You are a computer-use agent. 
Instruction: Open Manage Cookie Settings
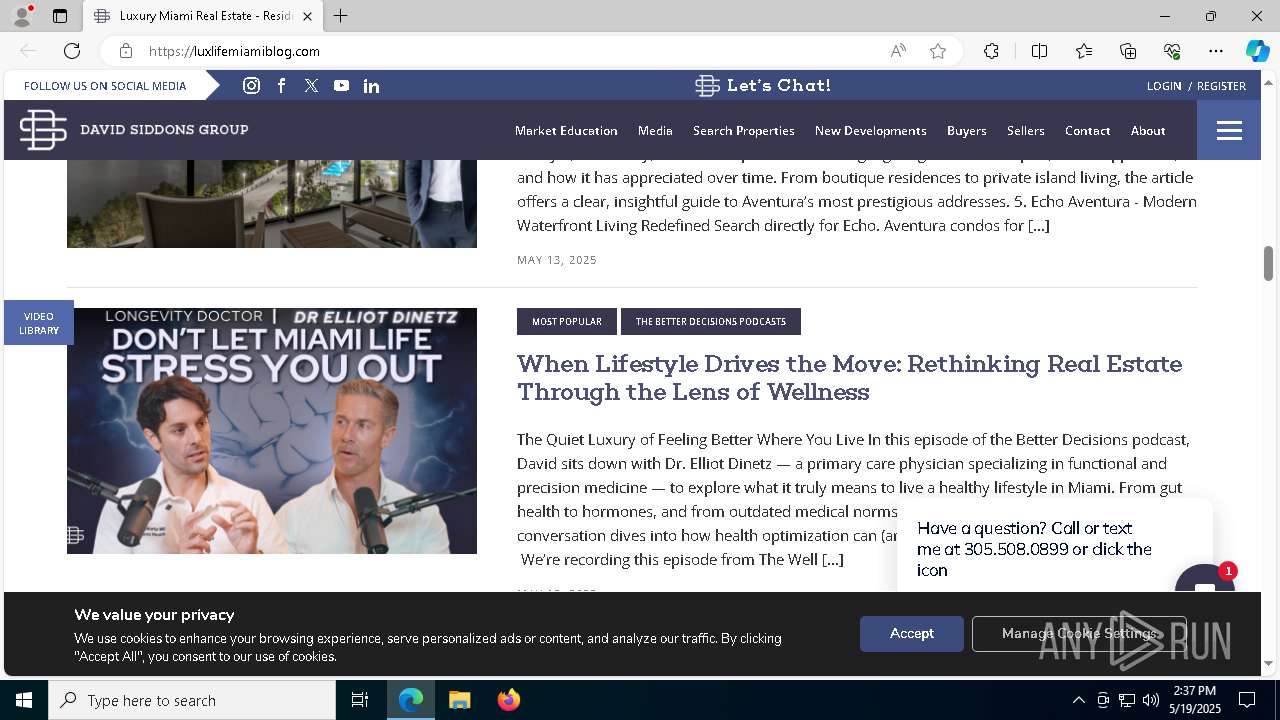[x=1079, y=634]
